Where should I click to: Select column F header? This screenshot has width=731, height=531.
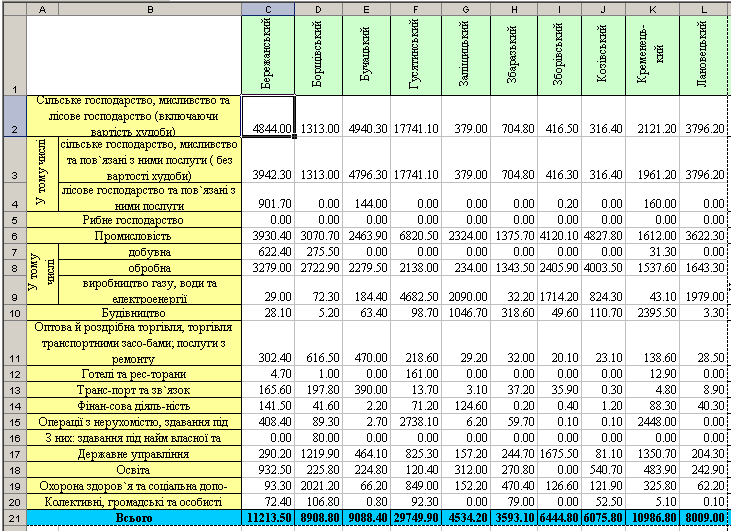click(x=416, y=9)
